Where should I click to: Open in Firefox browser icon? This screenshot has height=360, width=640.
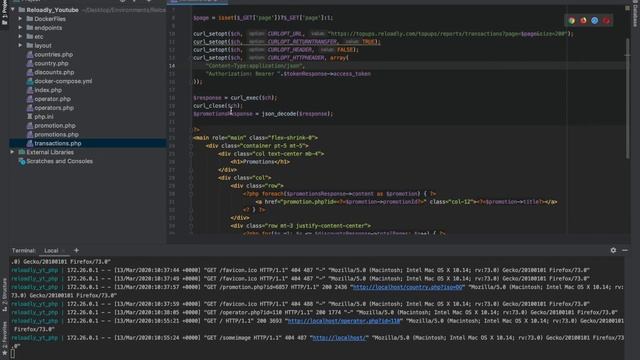(583, 20)
